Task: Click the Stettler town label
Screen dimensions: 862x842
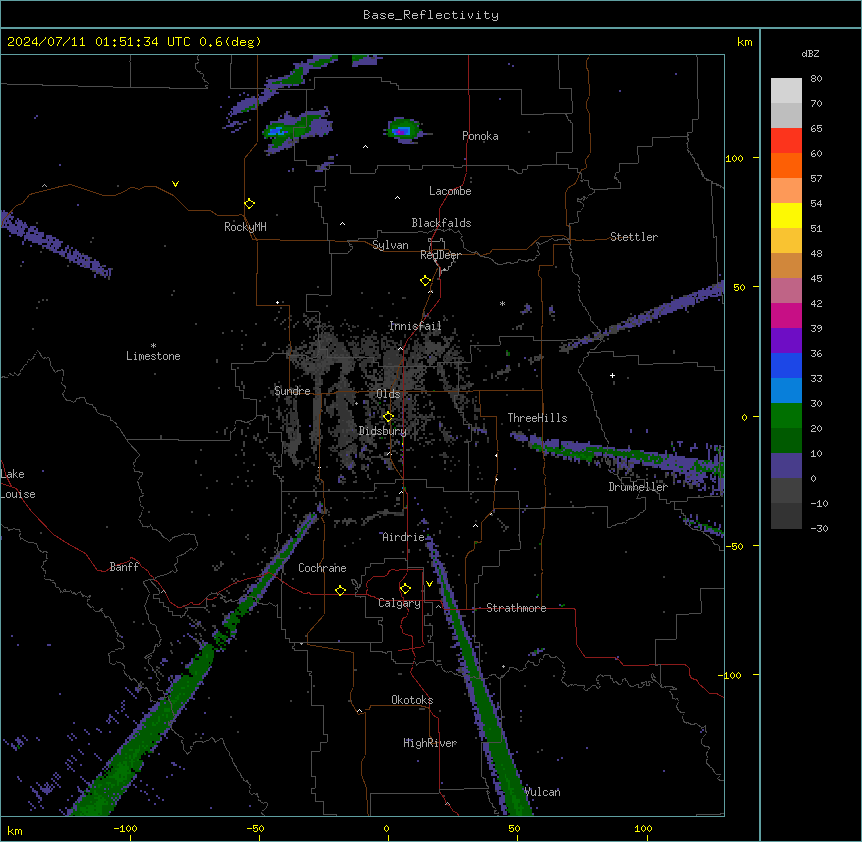Action: click(x=634, y=237)
